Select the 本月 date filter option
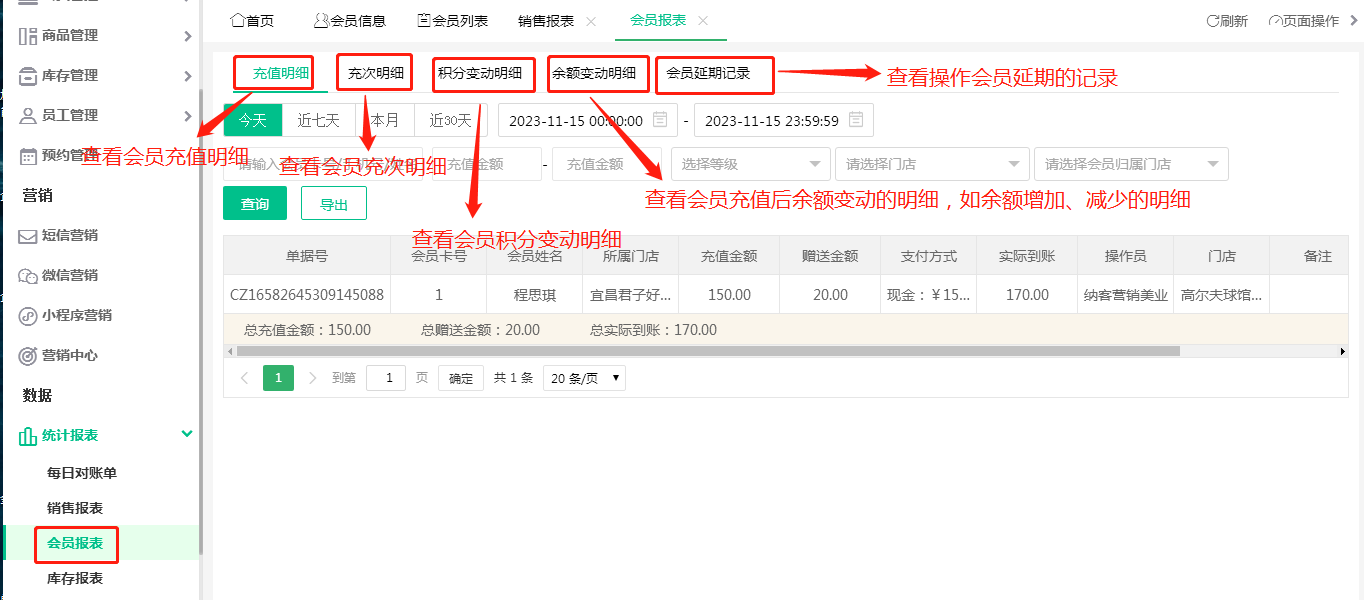This screenshot has height=600, width=1364. [x=385, y=119]
